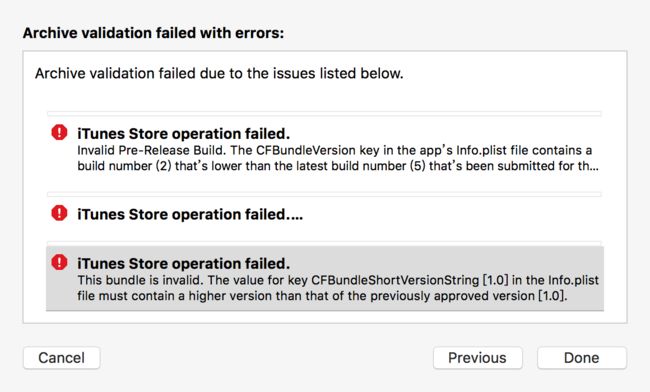
Task: Click the Cancel button
Action: pyautogui.click(x=61, y=358)
